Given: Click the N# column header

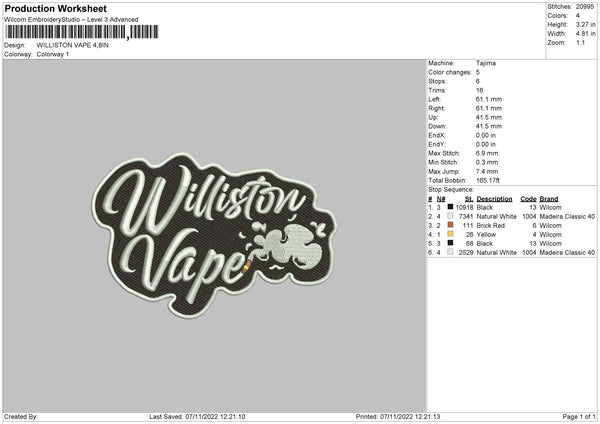Looking at the screenshot, I should pos(441,199).
